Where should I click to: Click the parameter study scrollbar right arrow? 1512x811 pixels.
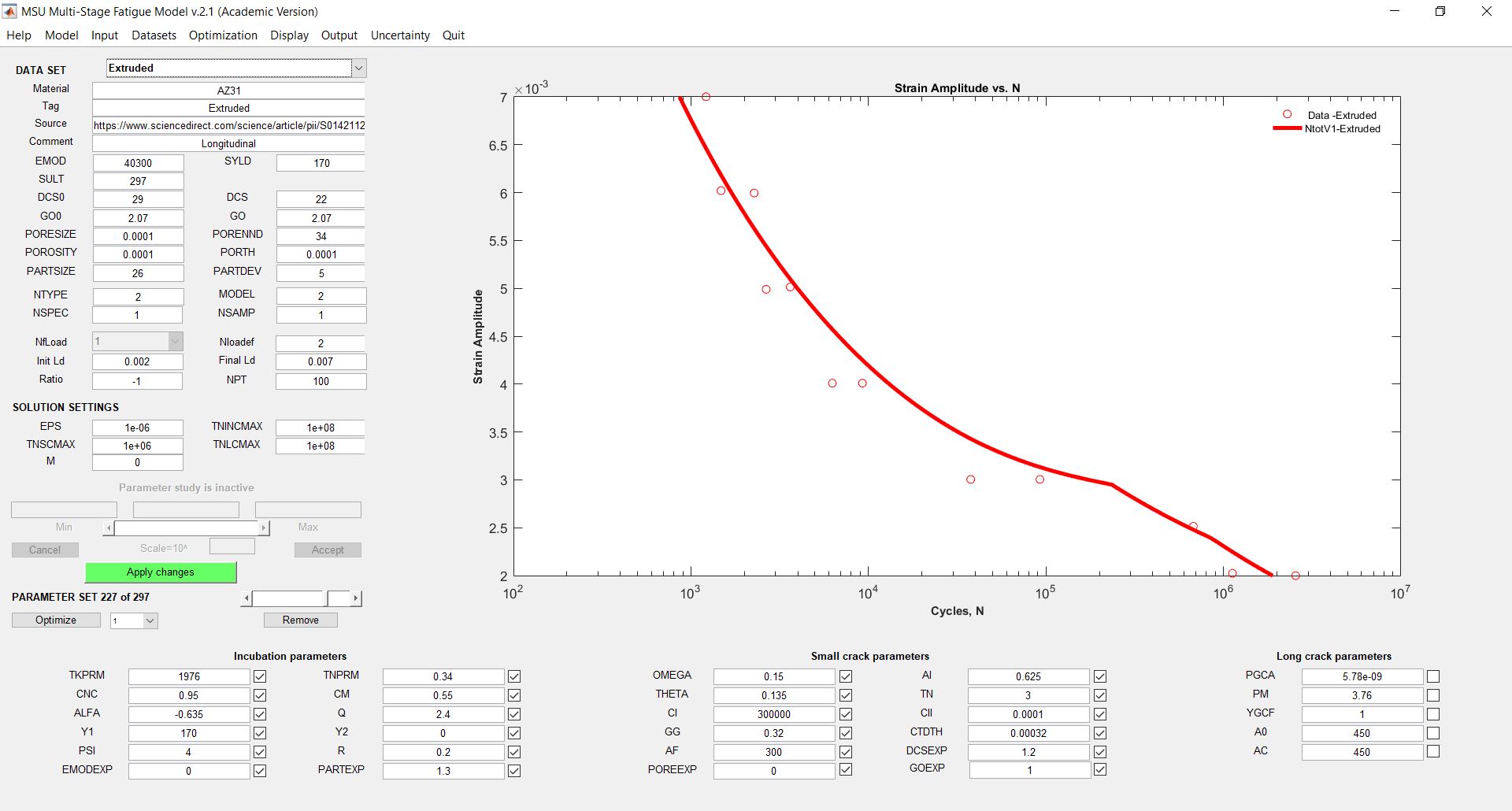pos(264,528)
